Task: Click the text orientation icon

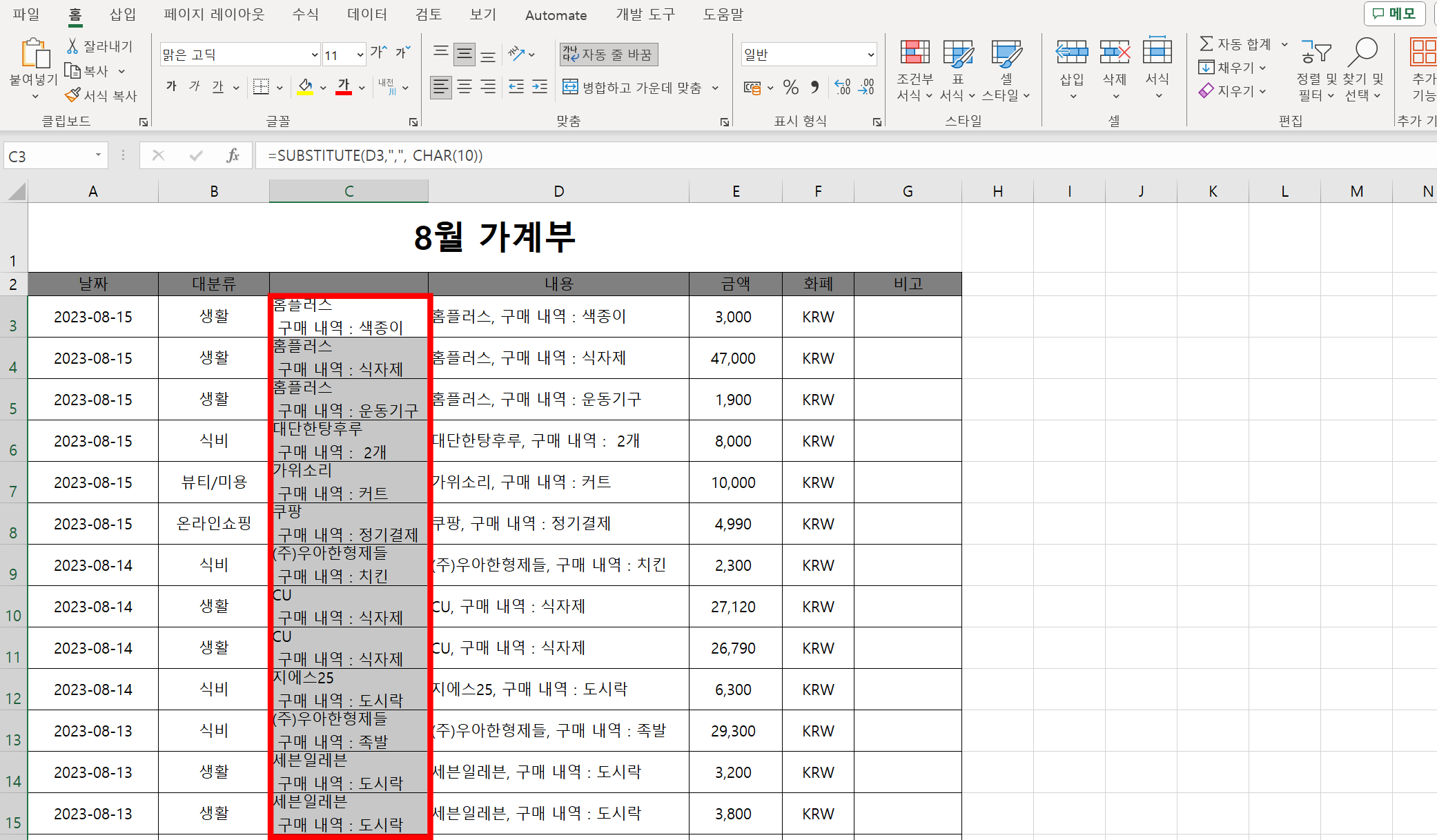Action: click(x=516, y=54)
